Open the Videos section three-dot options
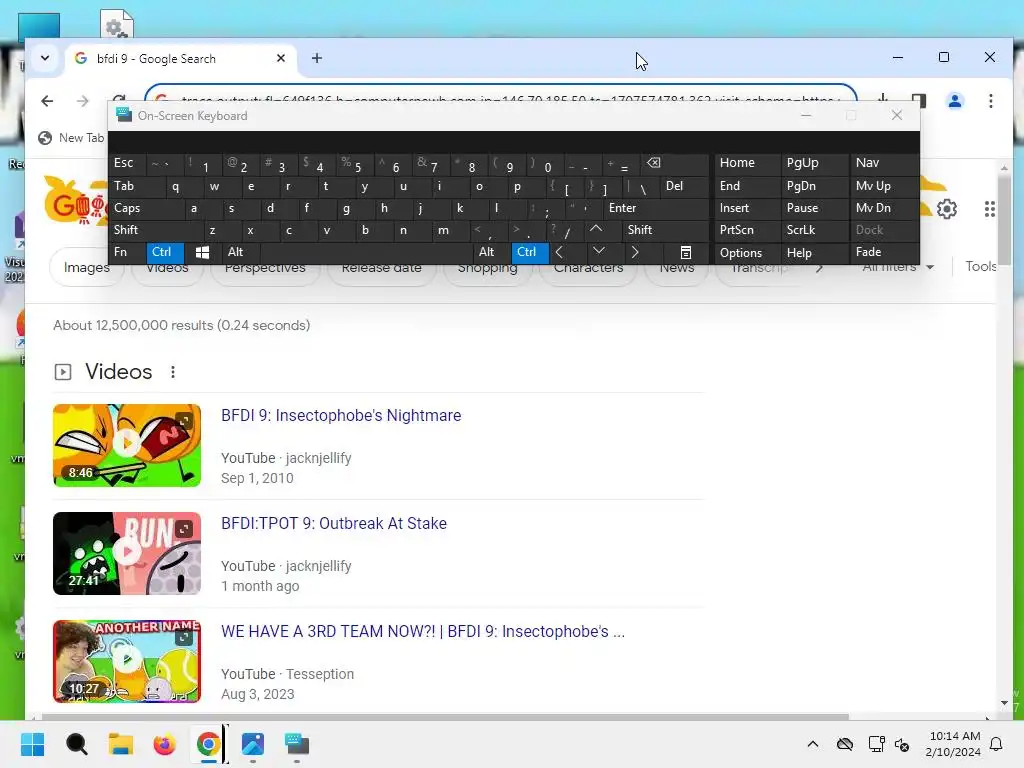The width and height of the screenshot is (1024, 768). click(x=172, y=372)
